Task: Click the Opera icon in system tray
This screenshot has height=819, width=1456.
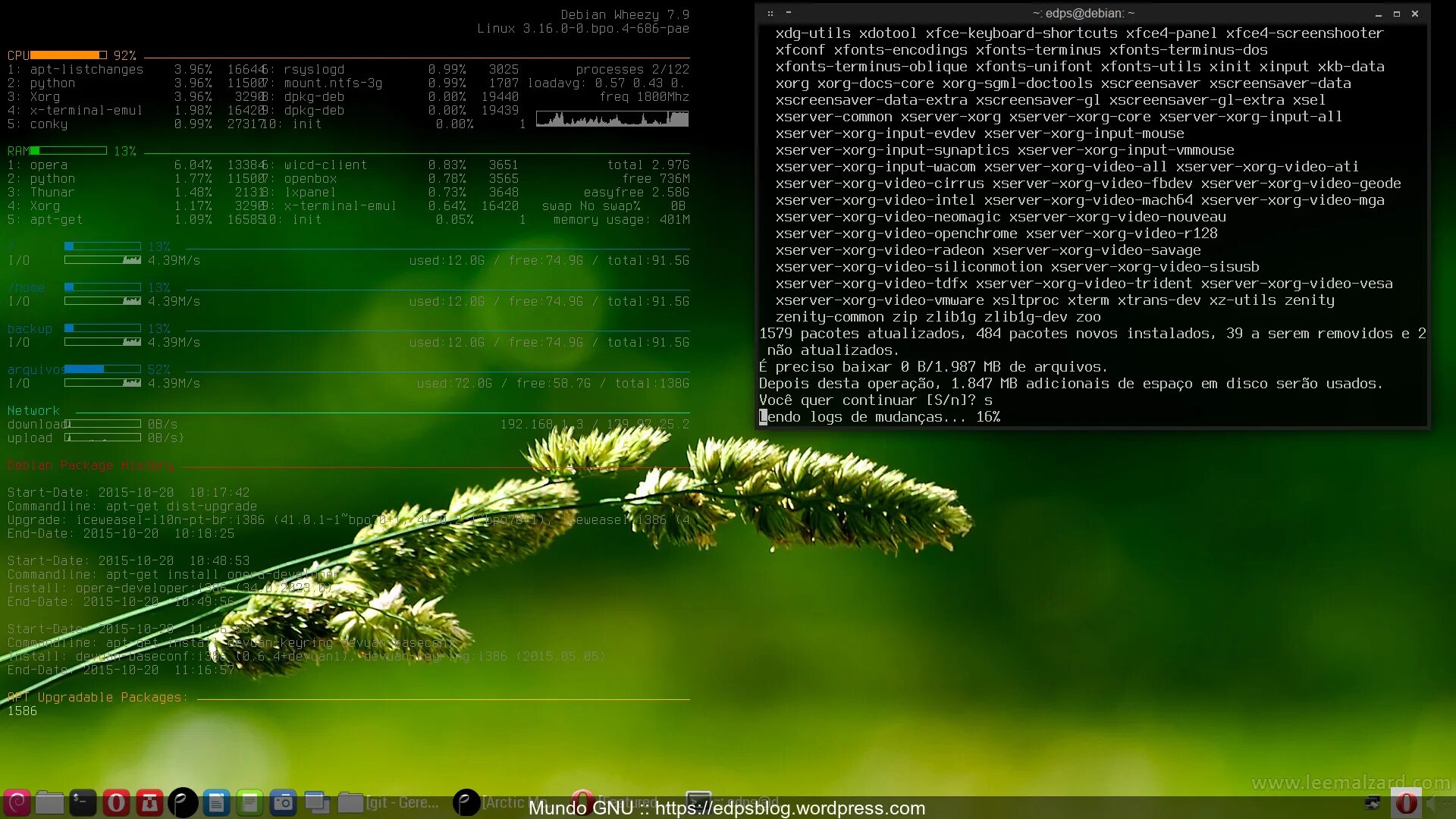Action: coord(1406,803)
